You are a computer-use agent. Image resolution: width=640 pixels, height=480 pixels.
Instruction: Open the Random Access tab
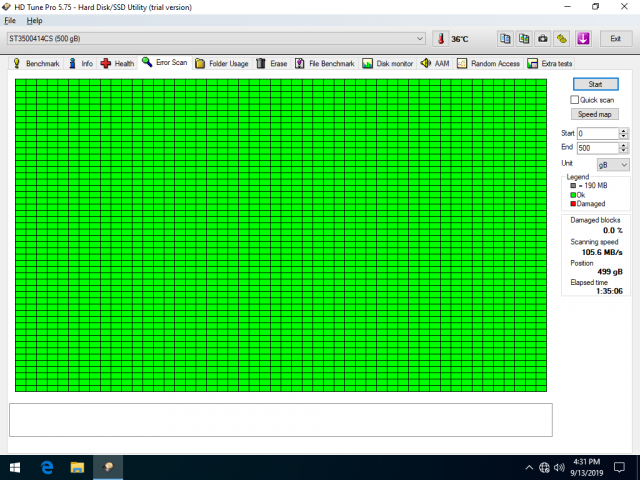(488, 63)
